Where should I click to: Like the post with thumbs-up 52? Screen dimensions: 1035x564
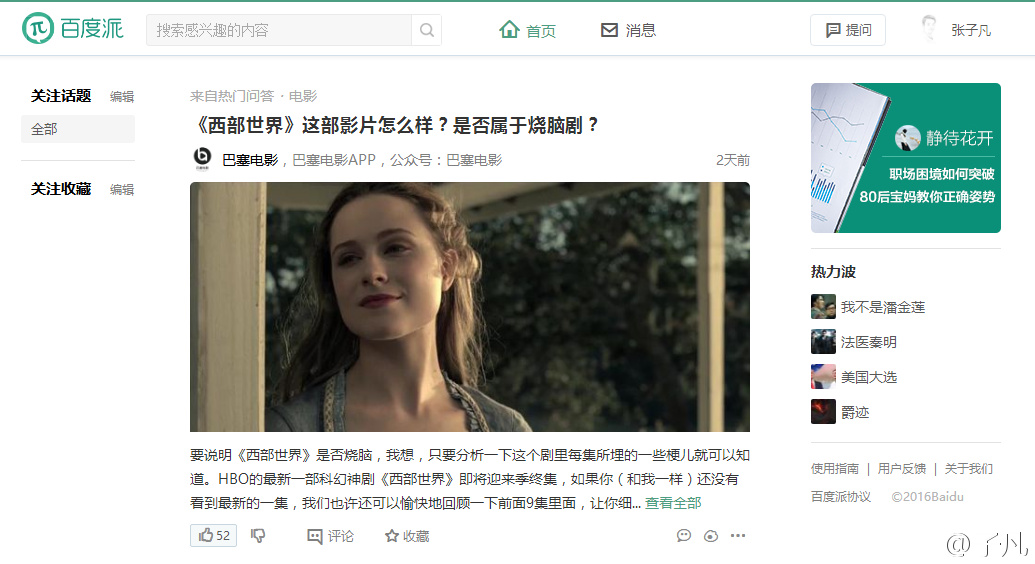(213, 535)
